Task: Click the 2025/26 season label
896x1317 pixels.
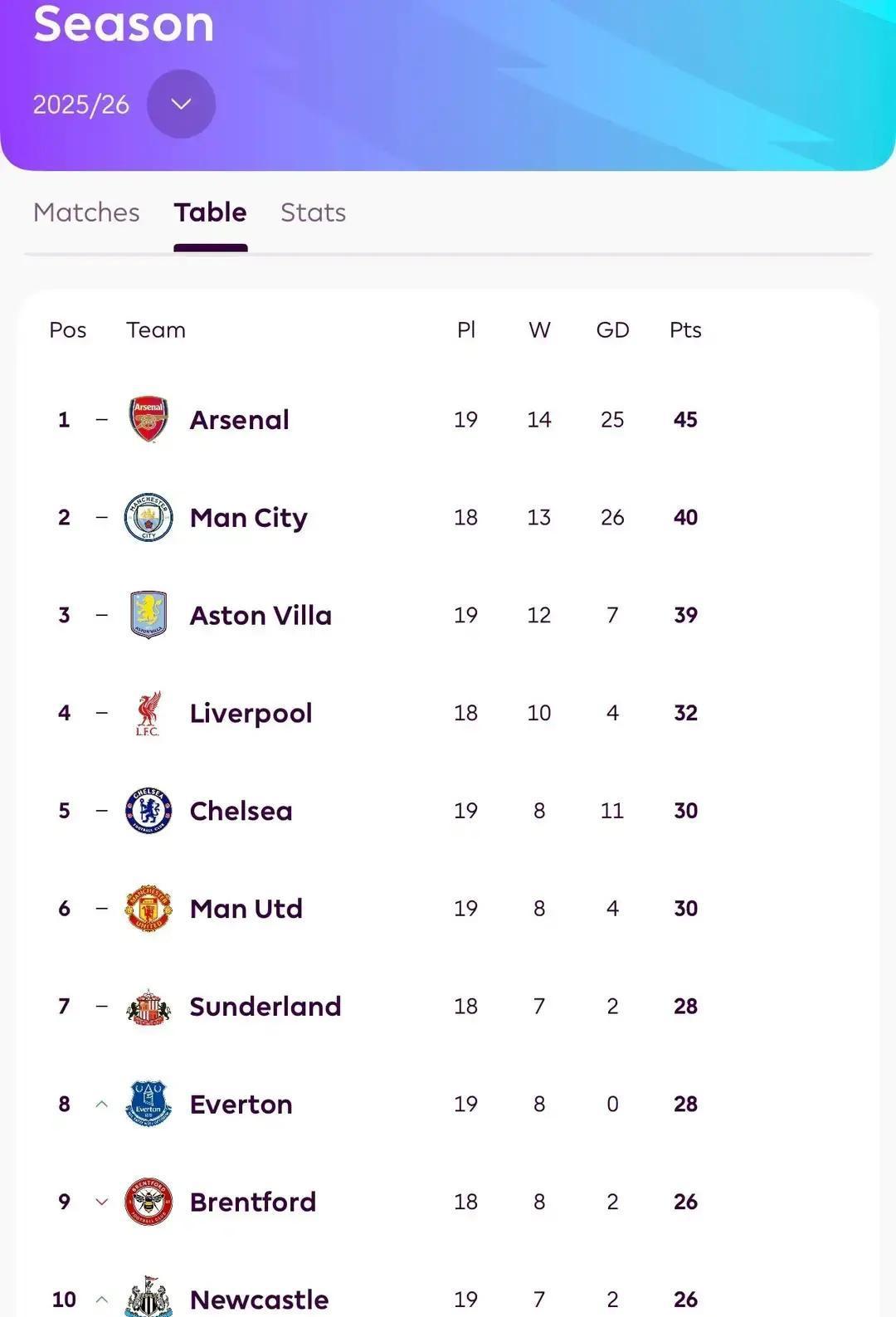Action: coord(81,105)
